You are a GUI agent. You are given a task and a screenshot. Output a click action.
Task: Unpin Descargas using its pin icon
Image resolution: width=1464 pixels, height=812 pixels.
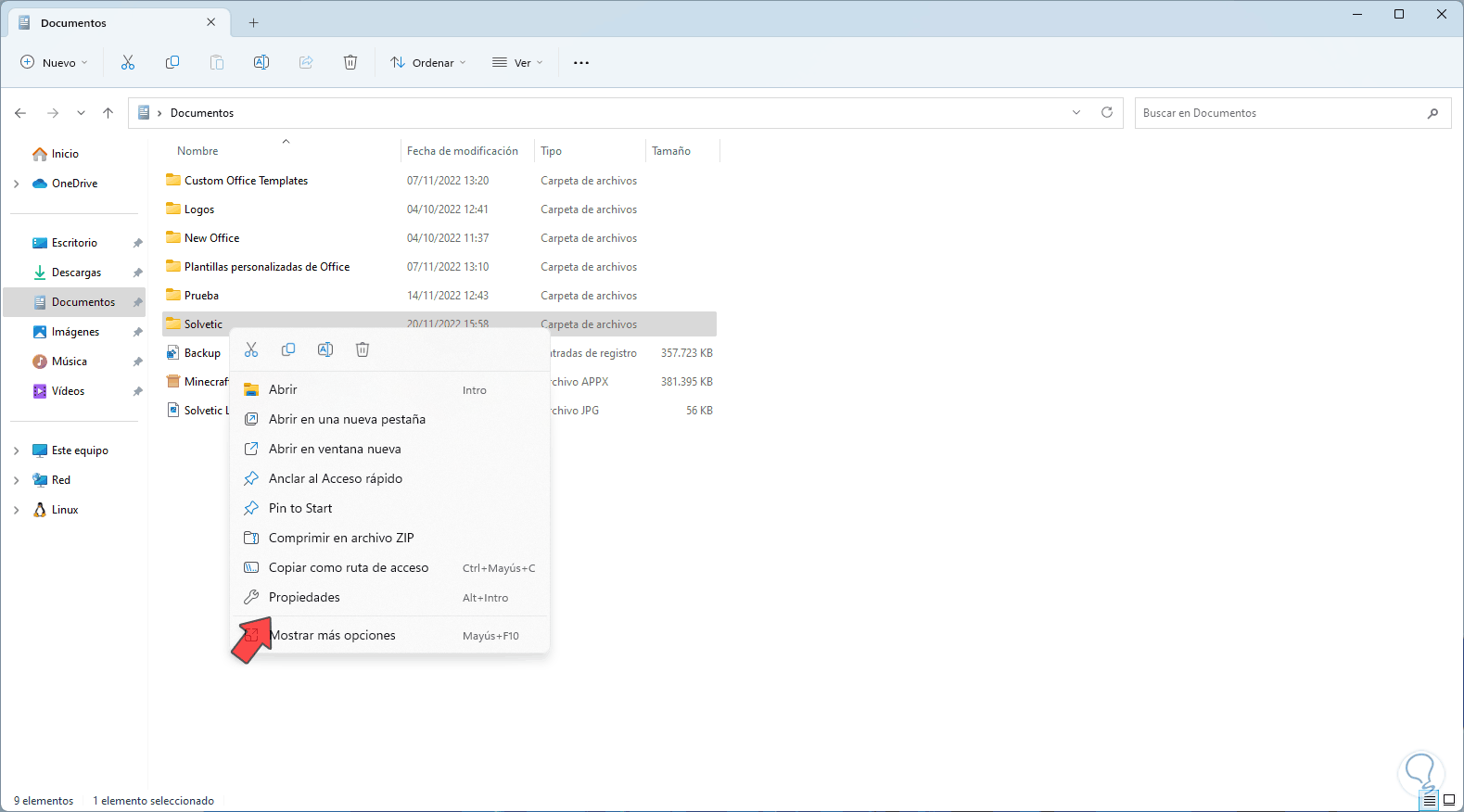(137, 273)
